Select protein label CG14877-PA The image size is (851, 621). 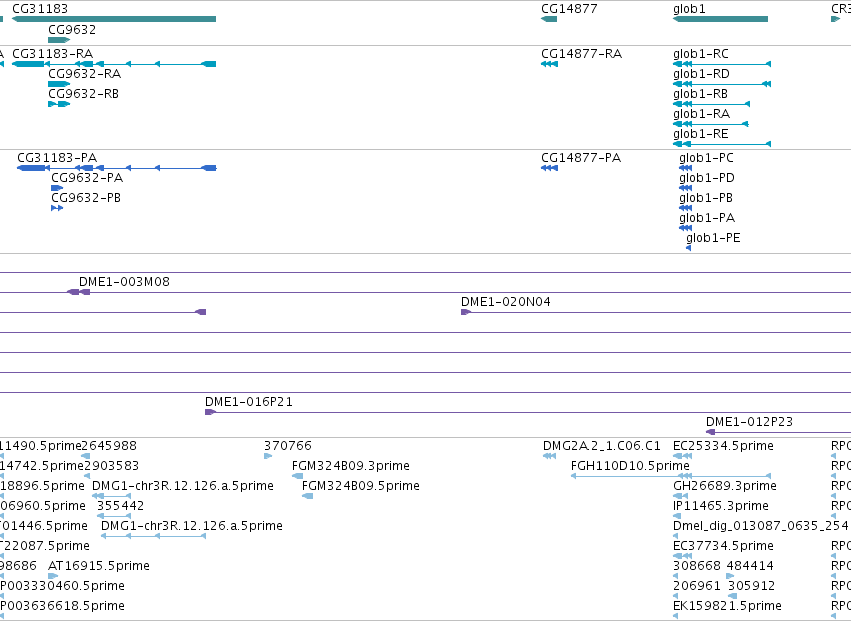point(581,158)
